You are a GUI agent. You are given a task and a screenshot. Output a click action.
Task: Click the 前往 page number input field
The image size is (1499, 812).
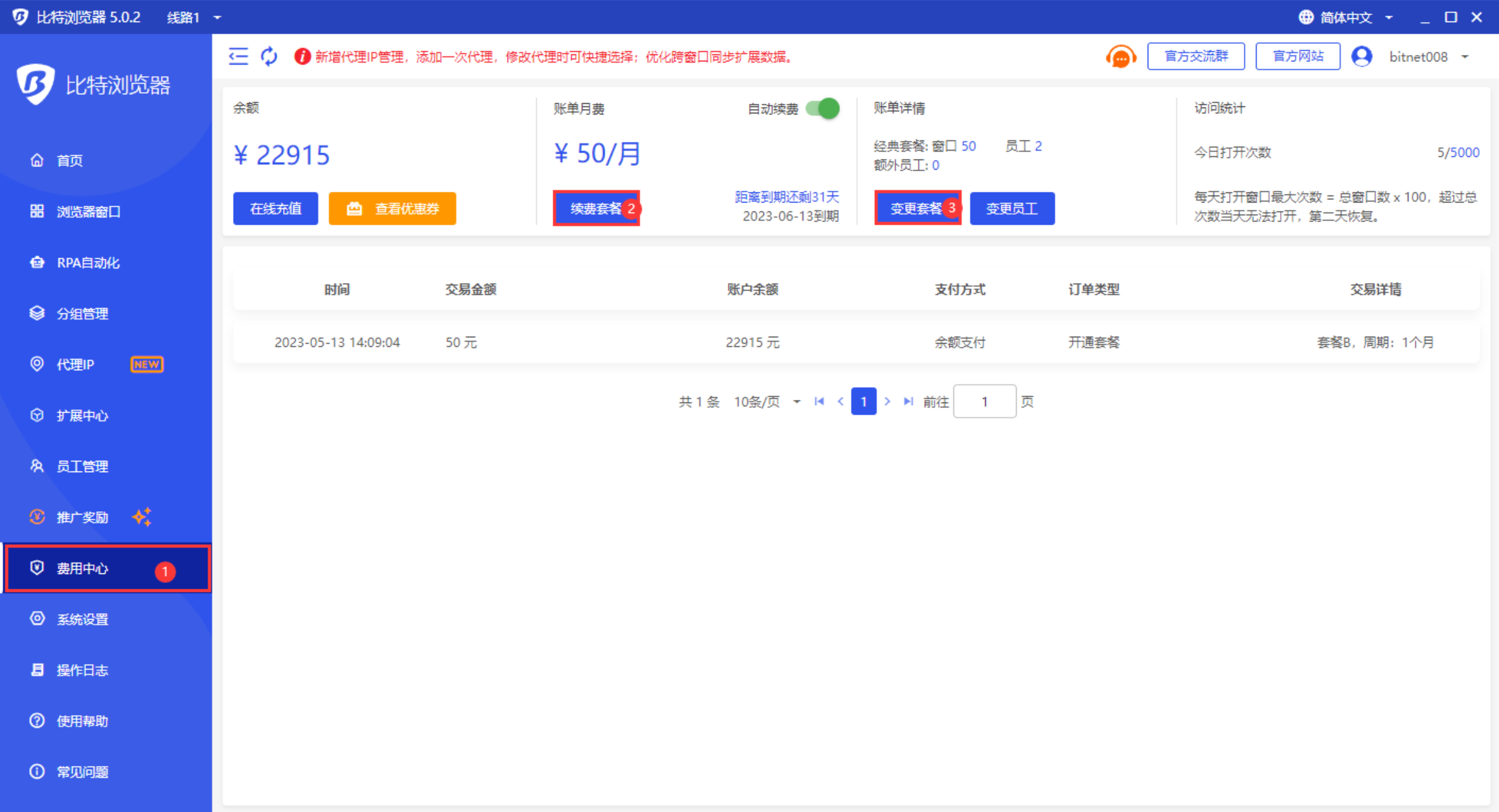984,401
